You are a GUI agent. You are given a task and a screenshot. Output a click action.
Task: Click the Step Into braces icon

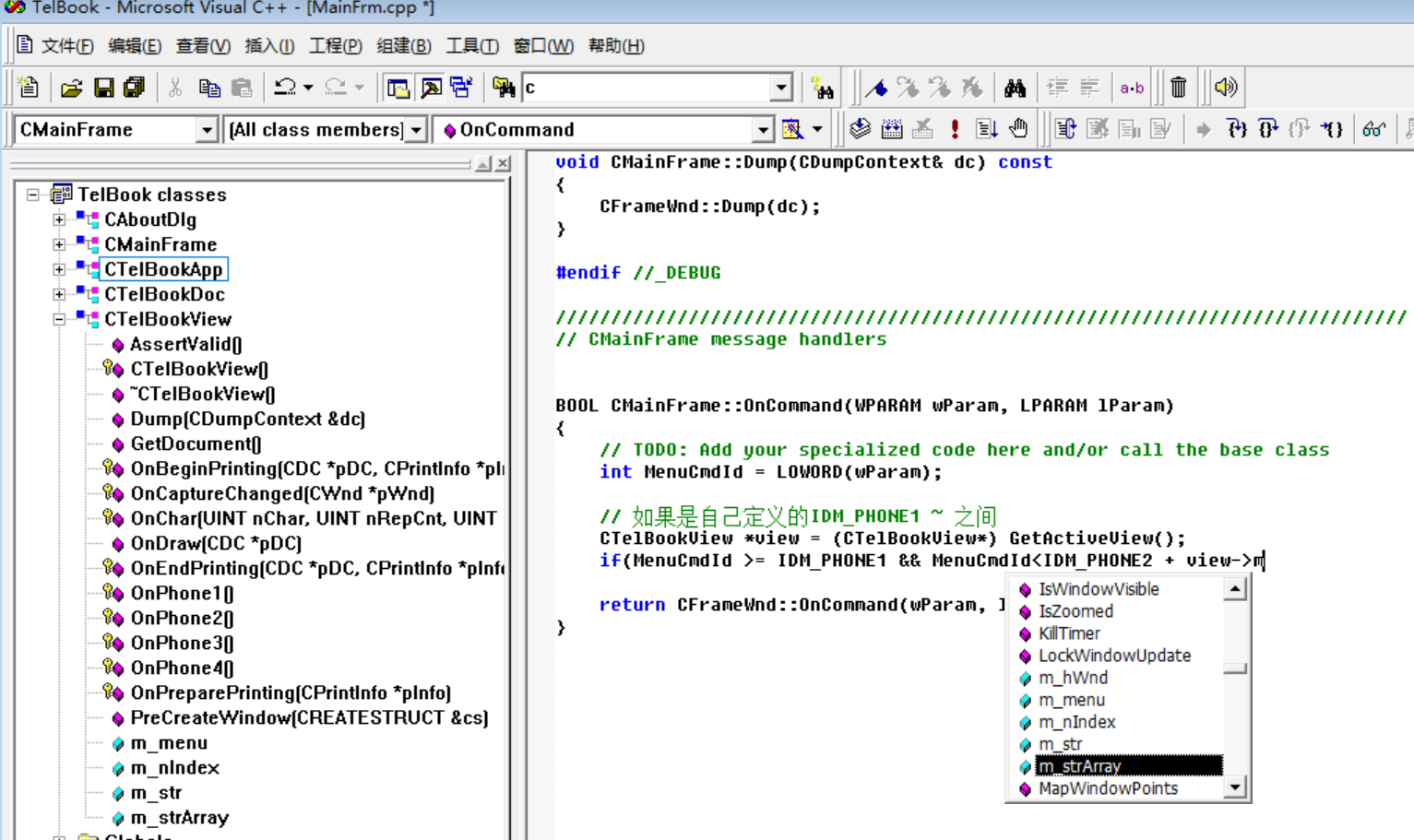coord(1237,129)
